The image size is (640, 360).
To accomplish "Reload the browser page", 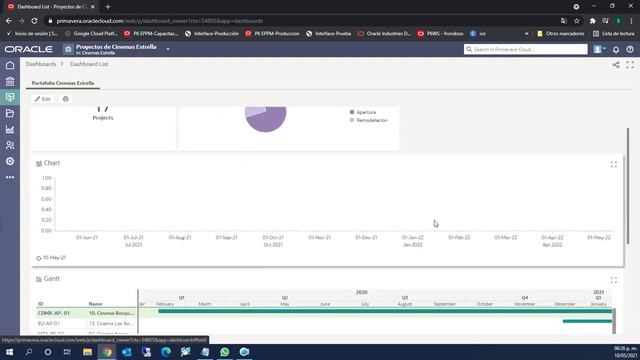I will pos(34,21).
